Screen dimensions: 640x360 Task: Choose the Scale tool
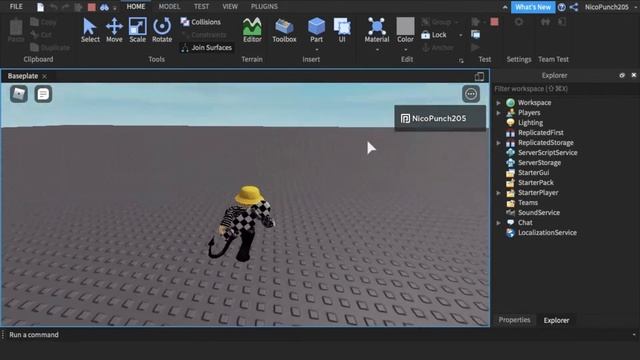click(138, 30)
